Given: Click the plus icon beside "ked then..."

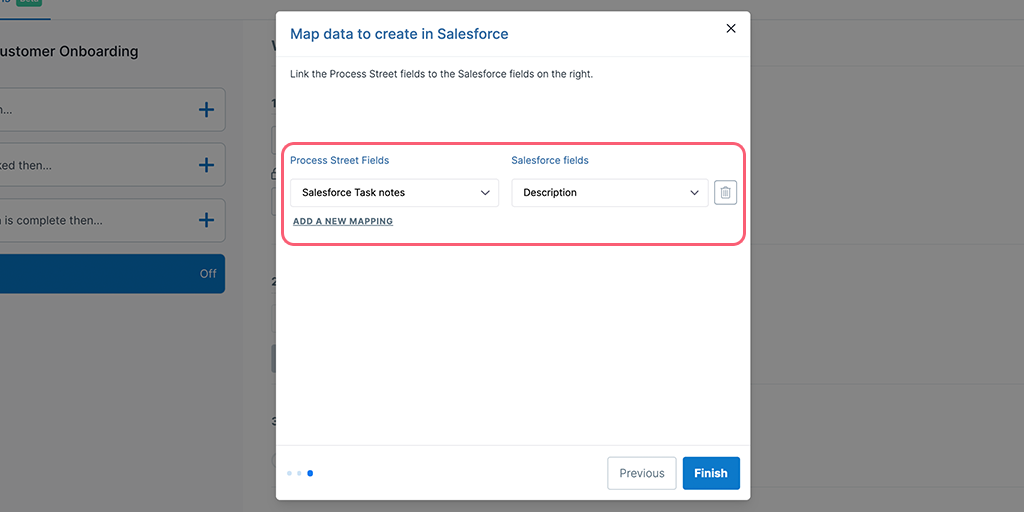Looking at the screenshot, I should (206, 165).
